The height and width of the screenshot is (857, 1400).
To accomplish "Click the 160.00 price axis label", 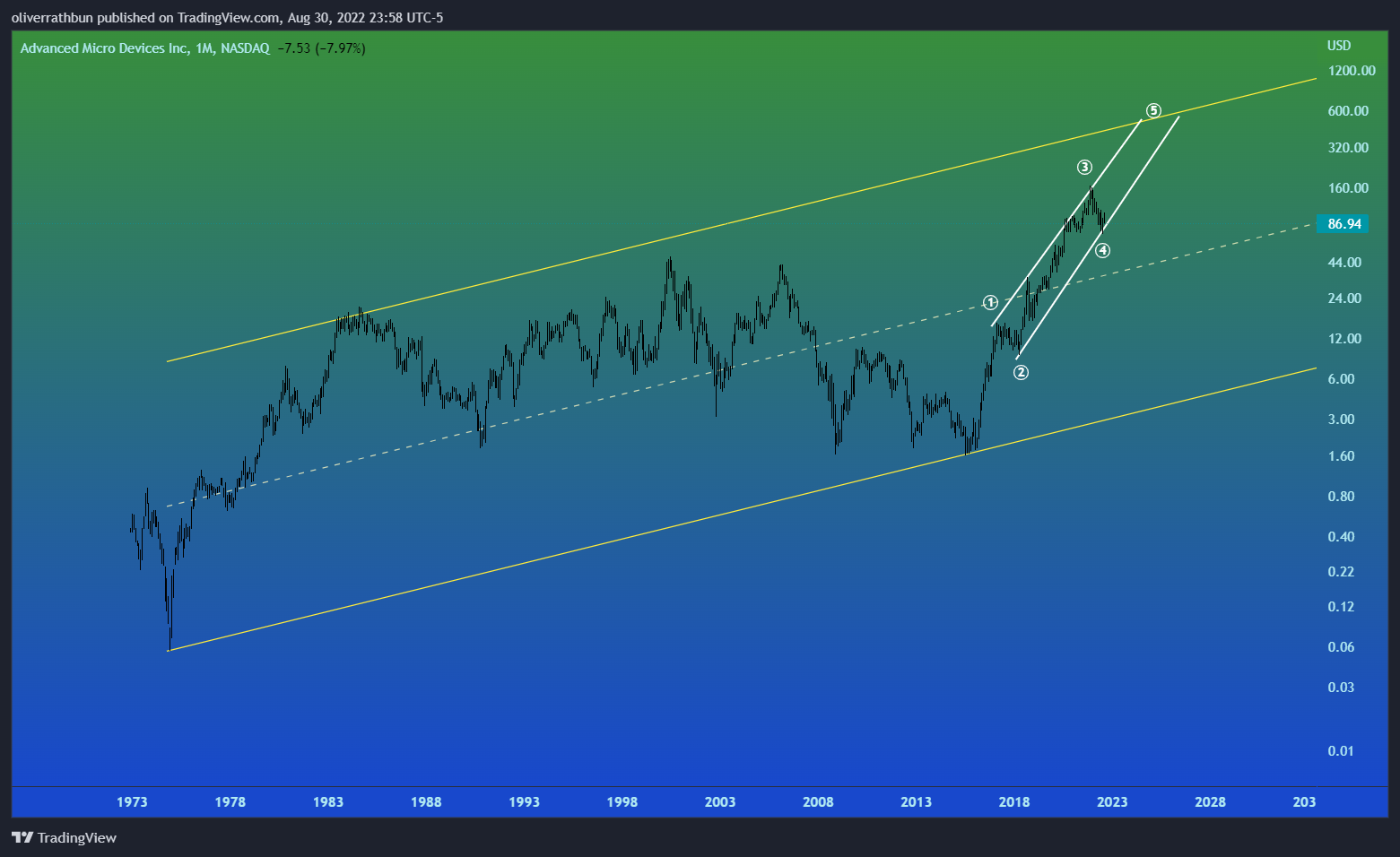I will tap(1348, 188).
